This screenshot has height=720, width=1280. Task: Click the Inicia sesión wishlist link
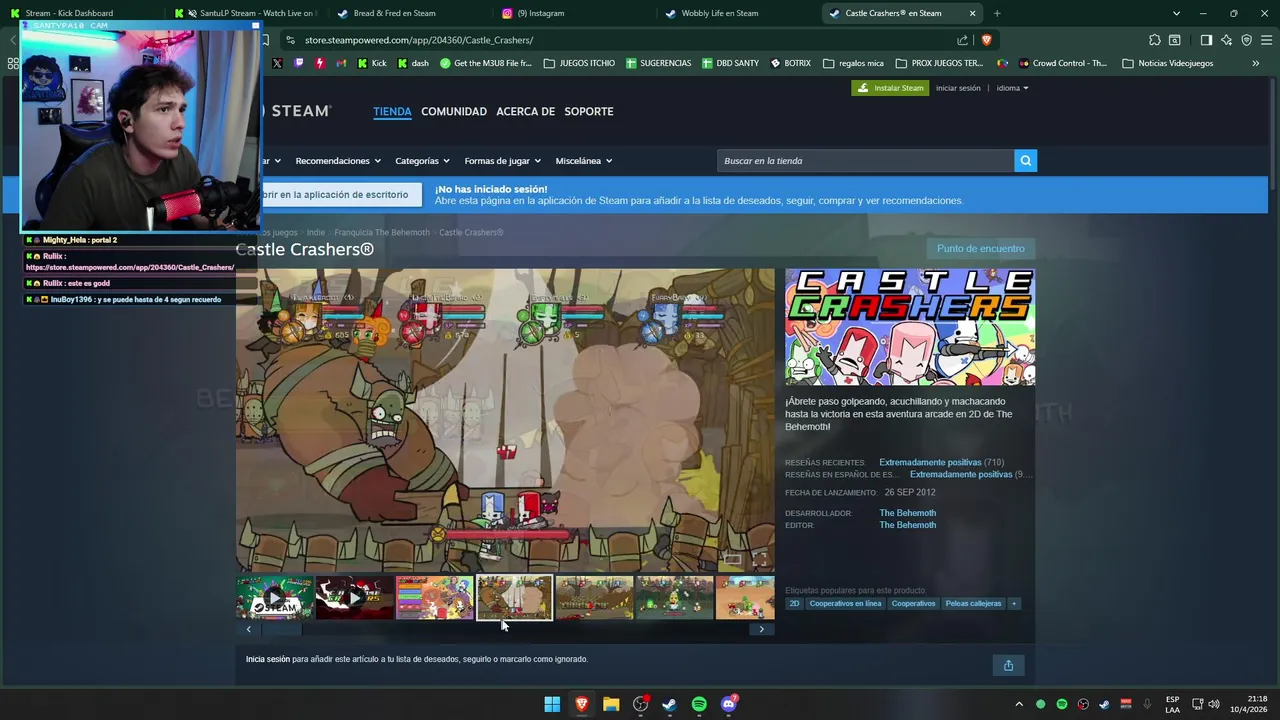[268, 659]
